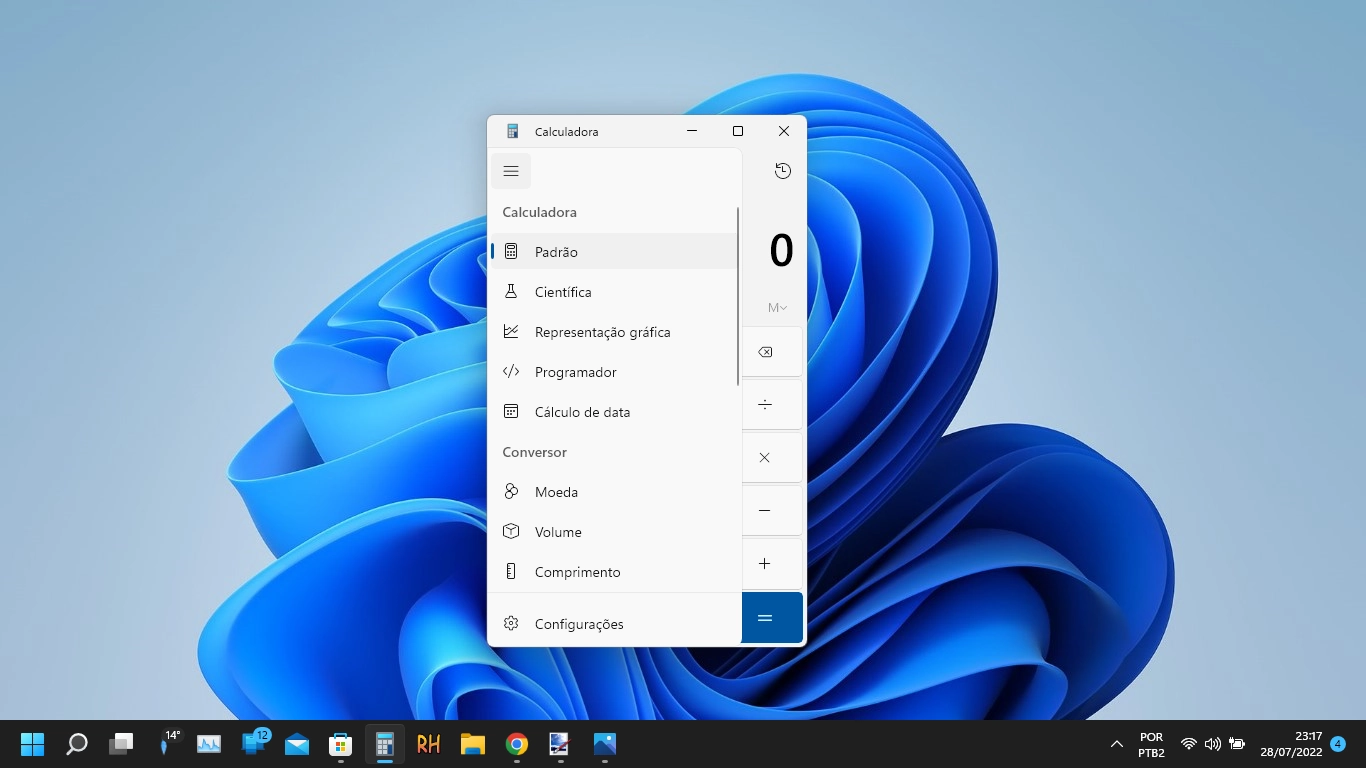Expand the M memory dropdown
This screenshot has height=768, width=1366.
[777, 308]
